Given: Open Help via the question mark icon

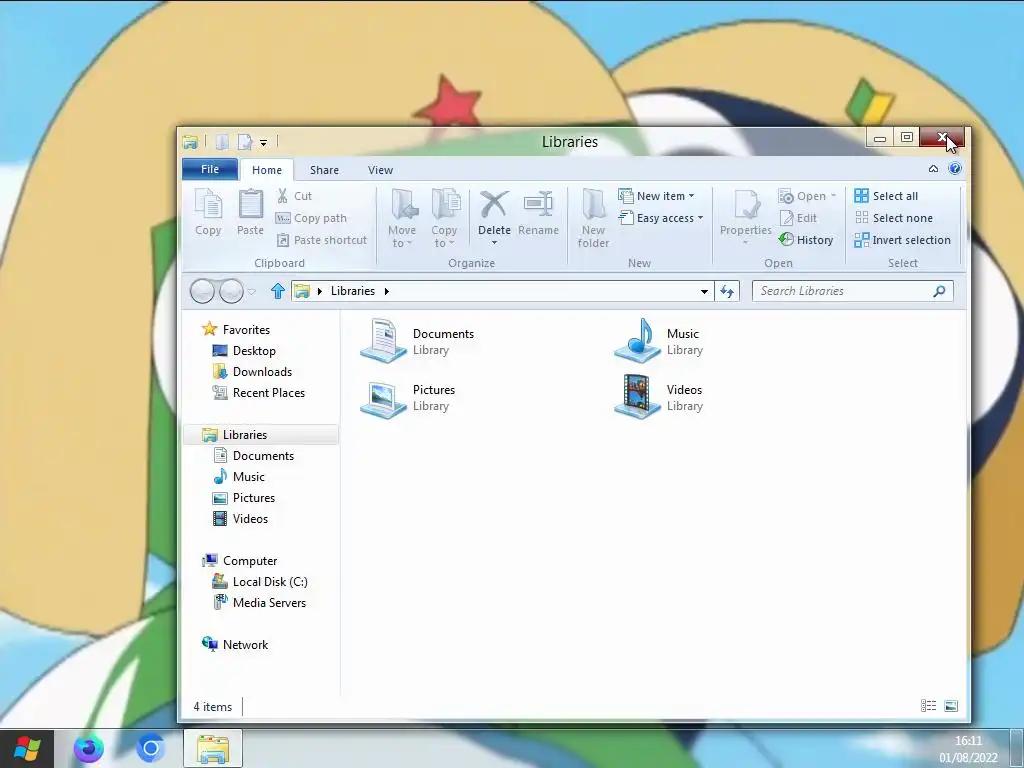Looking at the screenshot, I should click(x=955, y=168).
